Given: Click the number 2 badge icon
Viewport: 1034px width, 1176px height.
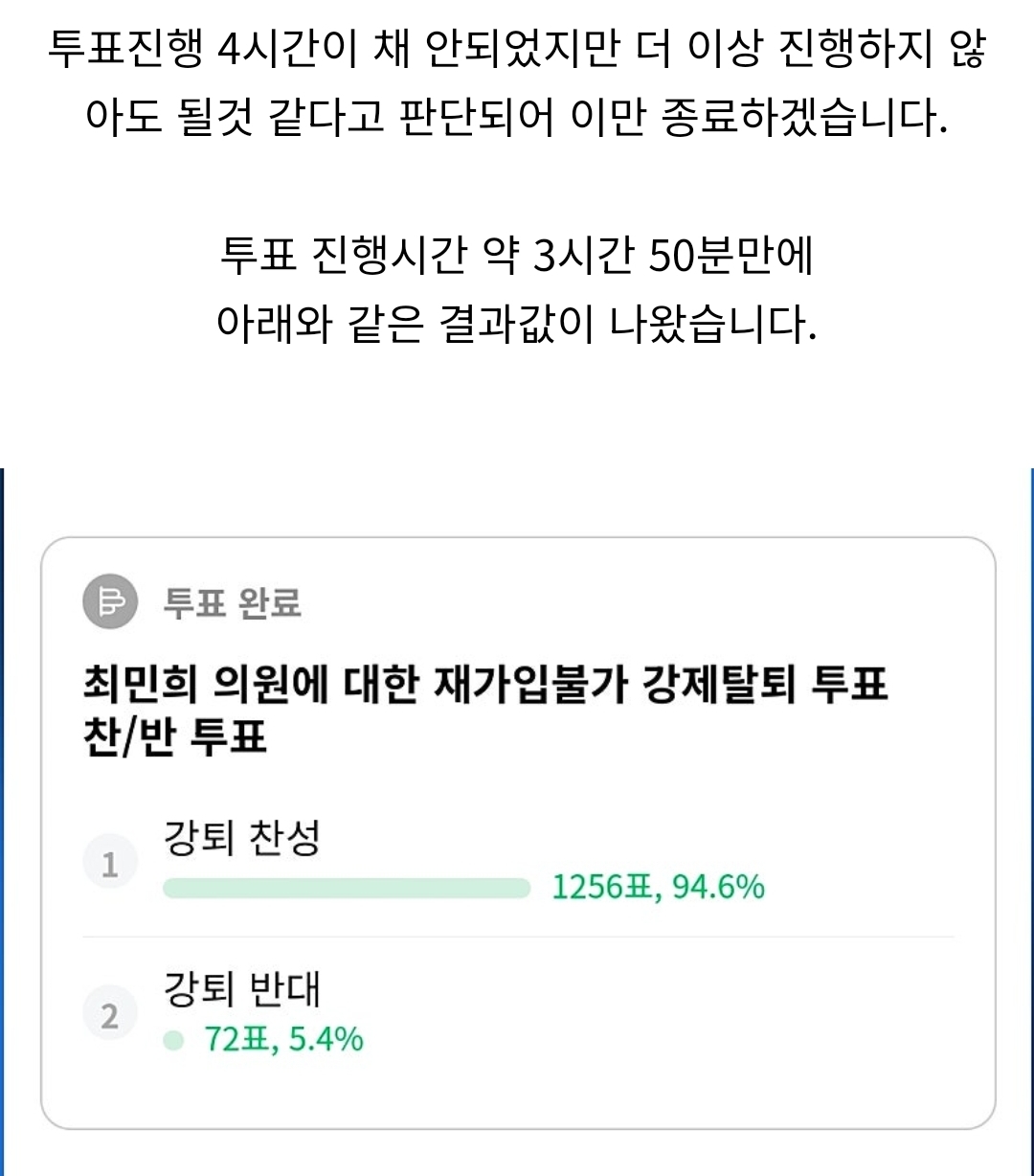Looking at the screenshot, I should coord(110,1015).
